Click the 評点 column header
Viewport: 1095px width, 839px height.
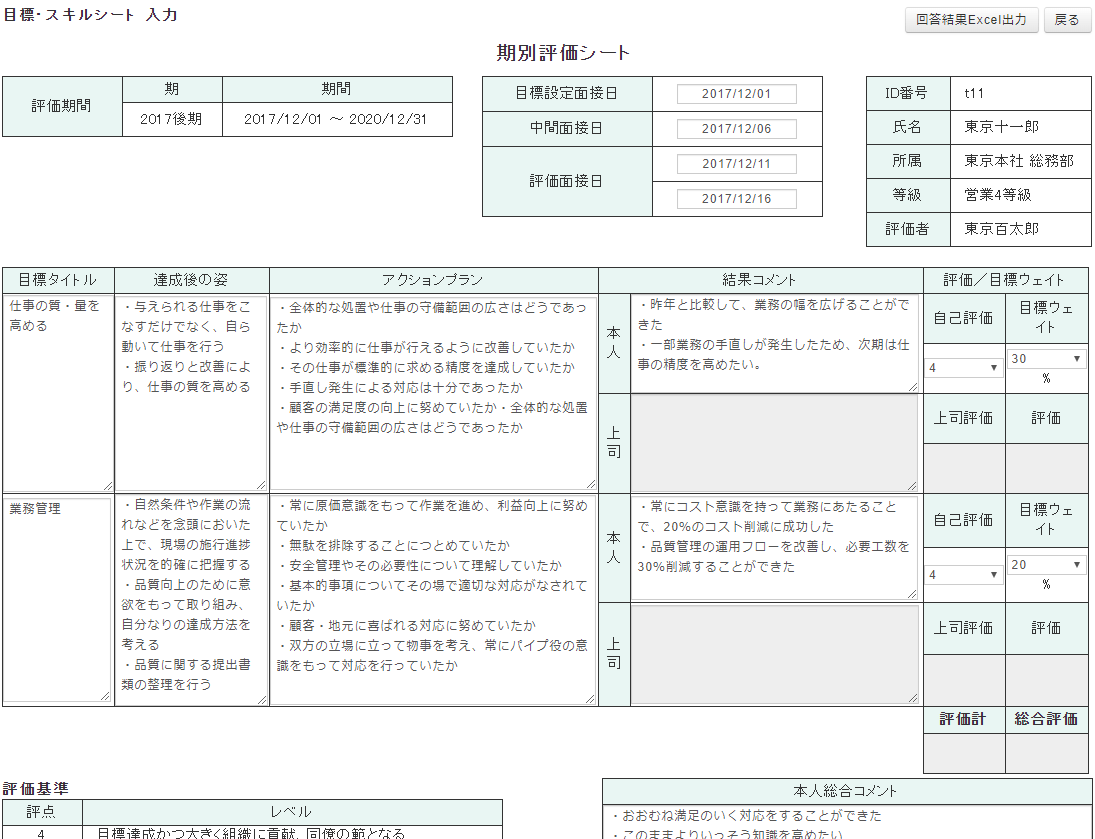(x=42, y=812)
